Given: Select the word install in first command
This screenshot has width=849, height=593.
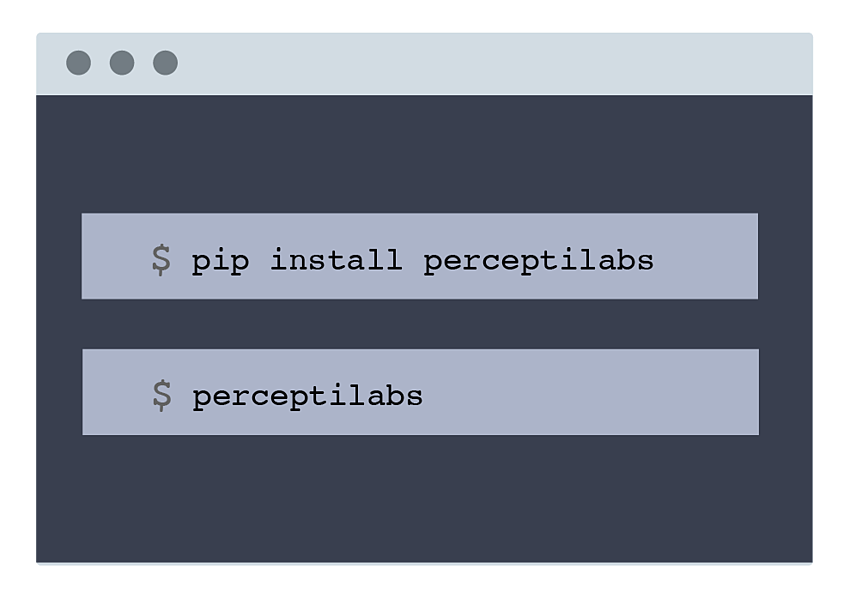Looking at the screenshot, I should 336,259.
